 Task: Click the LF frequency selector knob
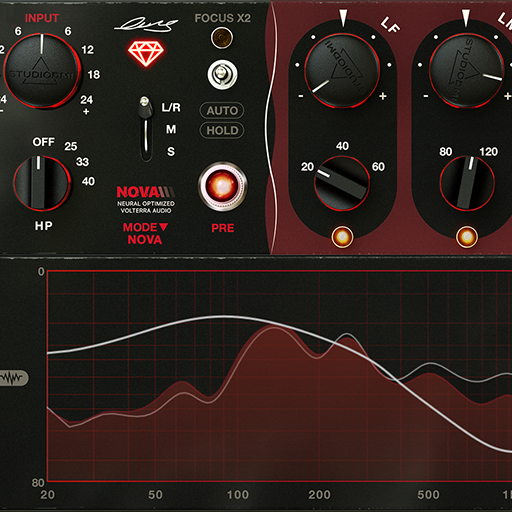(342, 184)
